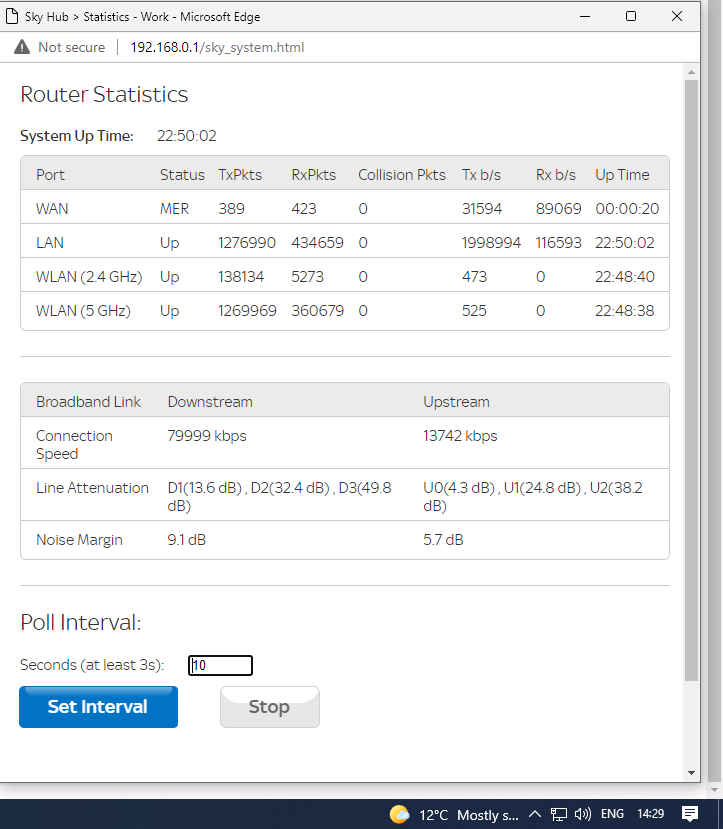Open the network icon in system tray
This screenshot has height=829, width=723.
(x=559, y=814)
